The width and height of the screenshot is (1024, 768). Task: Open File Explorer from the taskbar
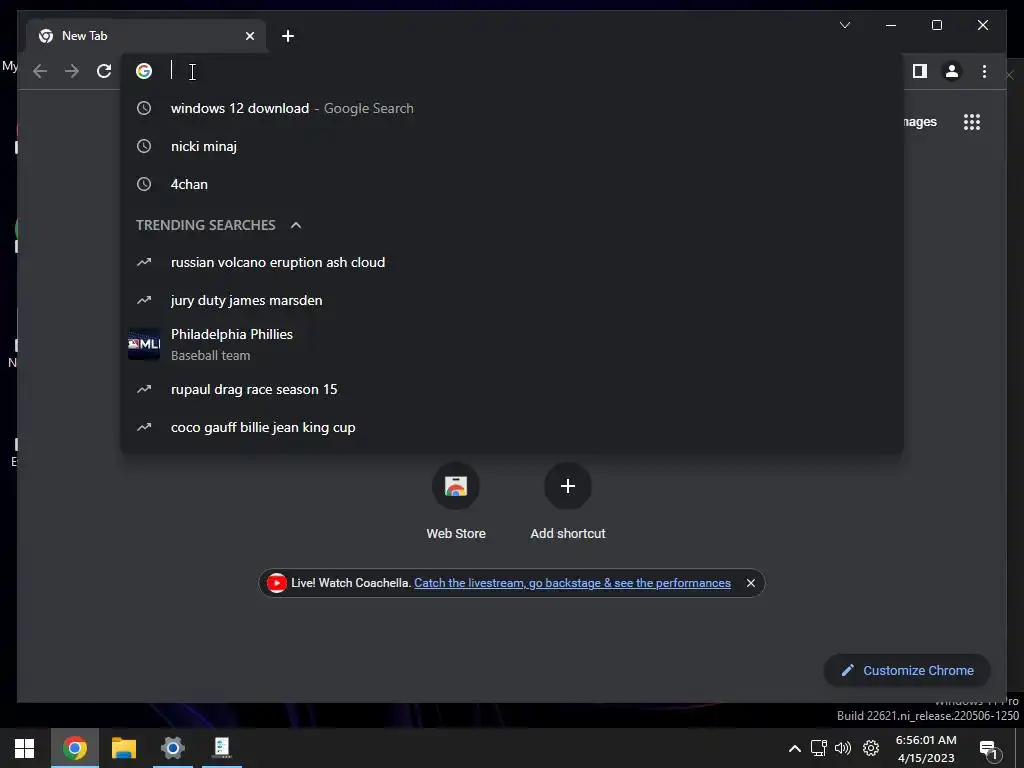tap(123, 748)
